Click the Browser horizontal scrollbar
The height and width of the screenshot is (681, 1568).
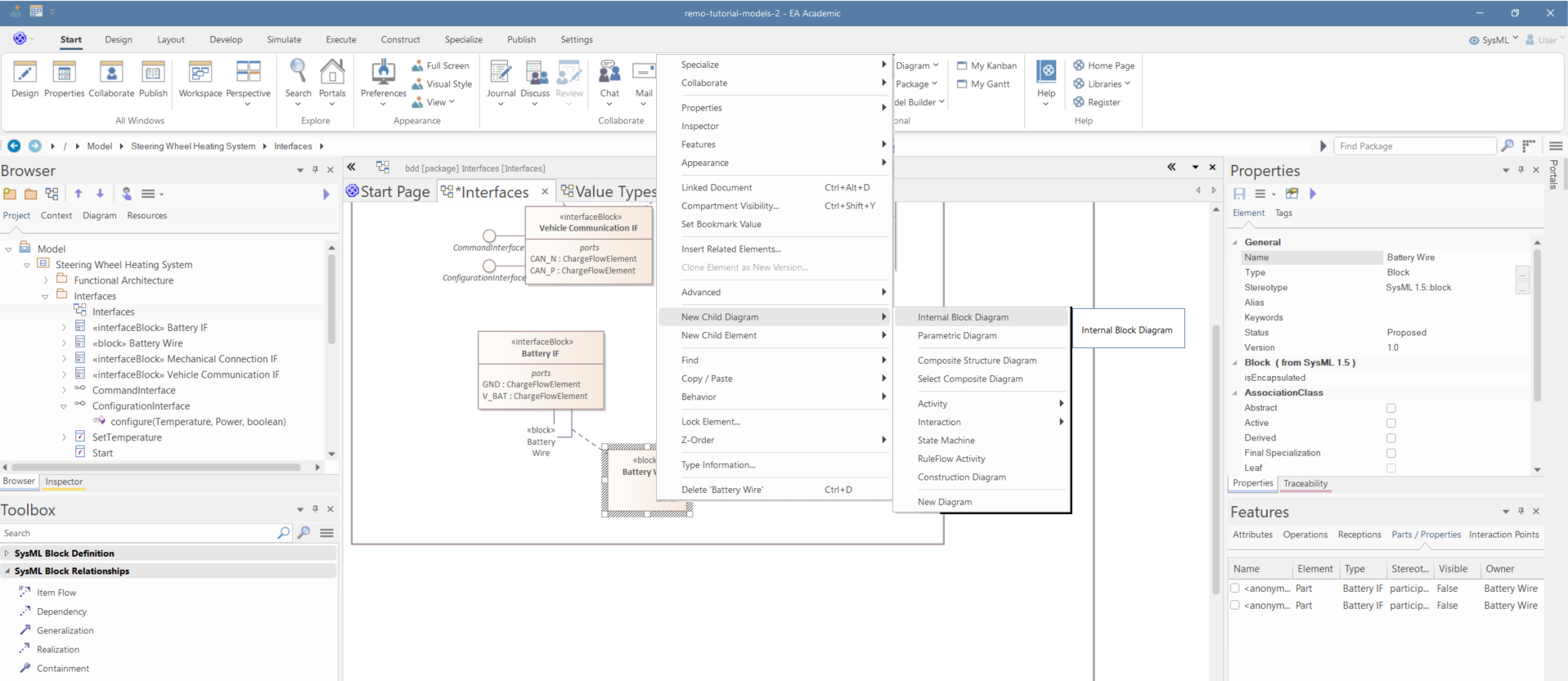155,468
